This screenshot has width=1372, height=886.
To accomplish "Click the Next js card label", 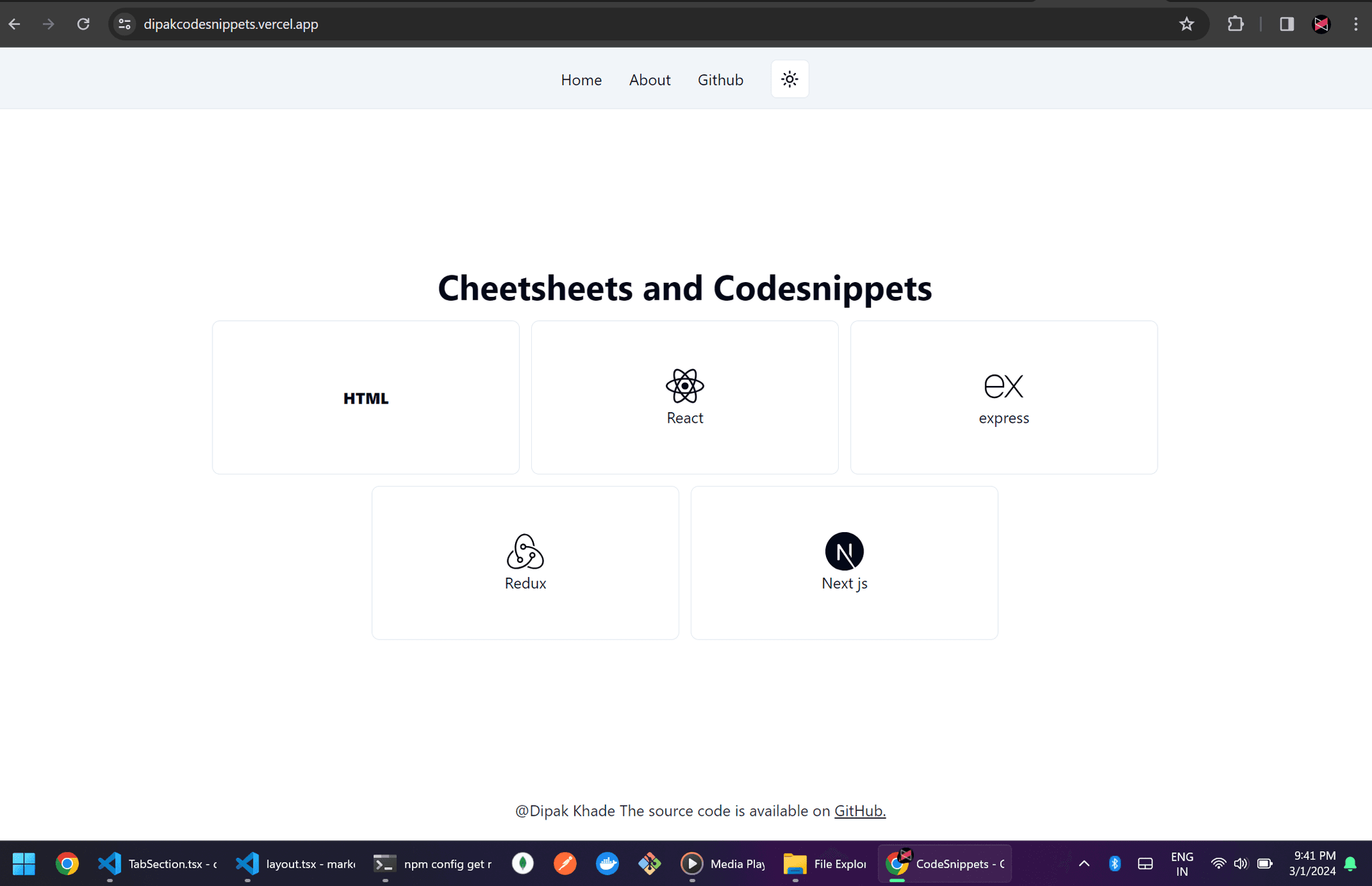I will pos(844,583).
